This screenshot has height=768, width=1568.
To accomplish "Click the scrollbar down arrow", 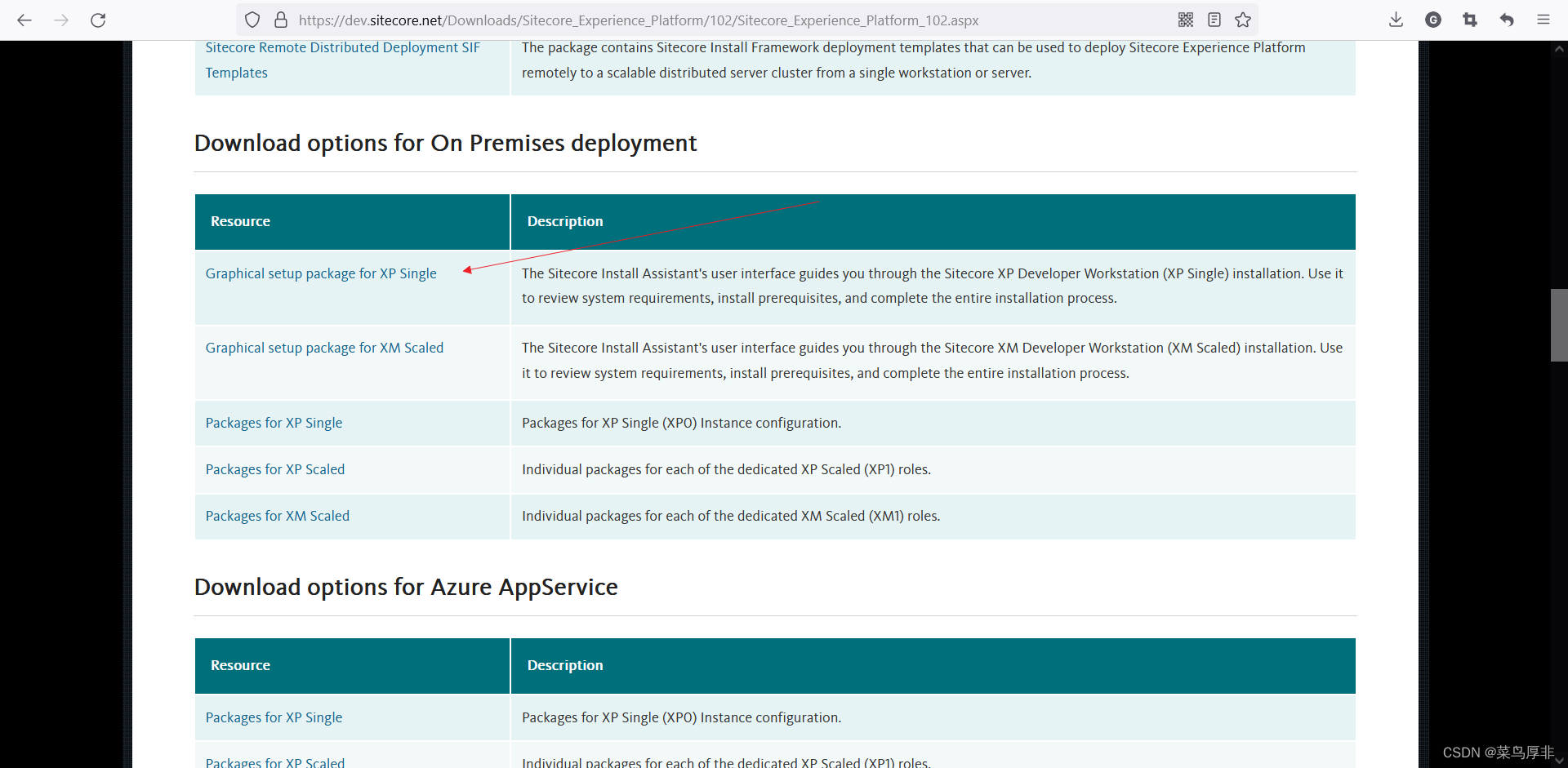I will [1559, 761].
